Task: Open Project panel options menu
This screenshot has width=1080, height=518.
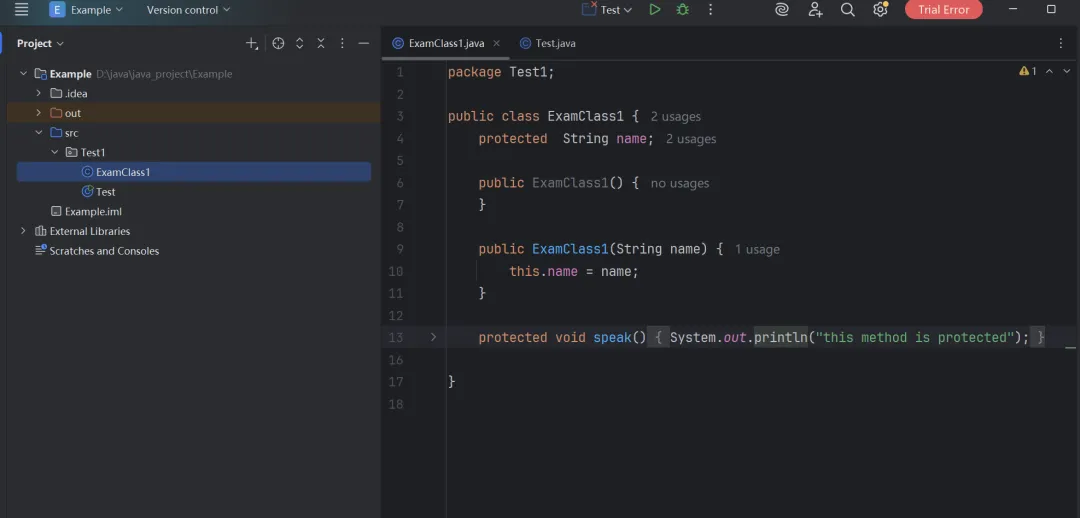Action: coord(342,43)
